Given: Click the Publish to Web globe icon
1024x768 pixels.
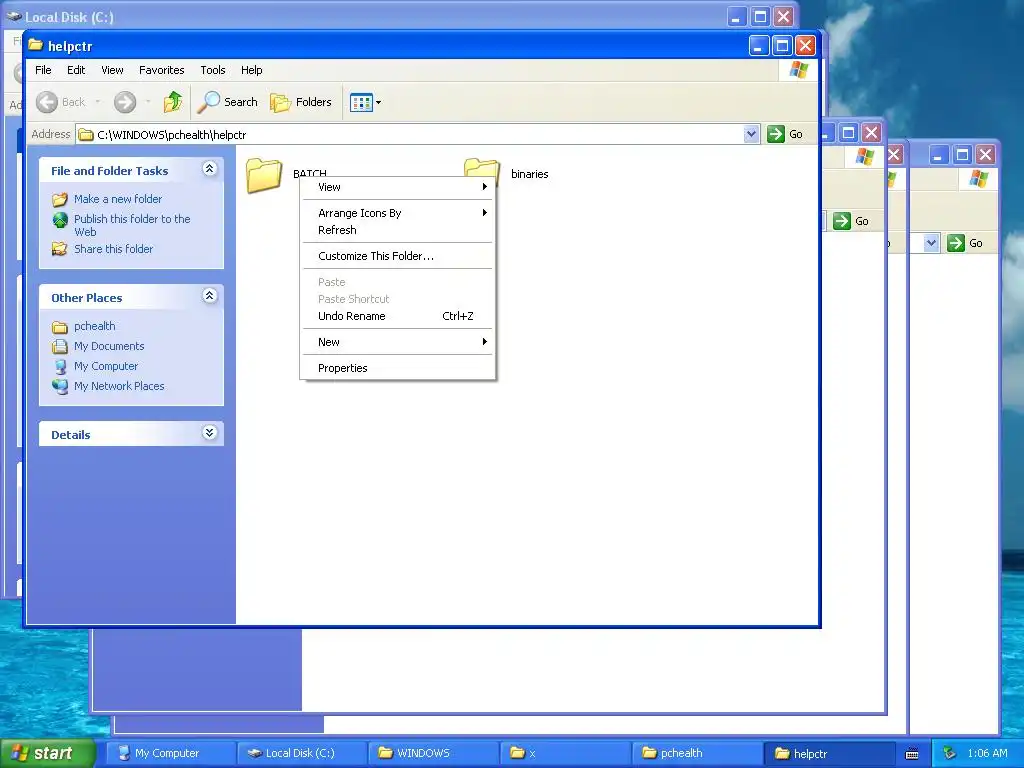Looking at the screenshot, I should (x=60, y=220).
